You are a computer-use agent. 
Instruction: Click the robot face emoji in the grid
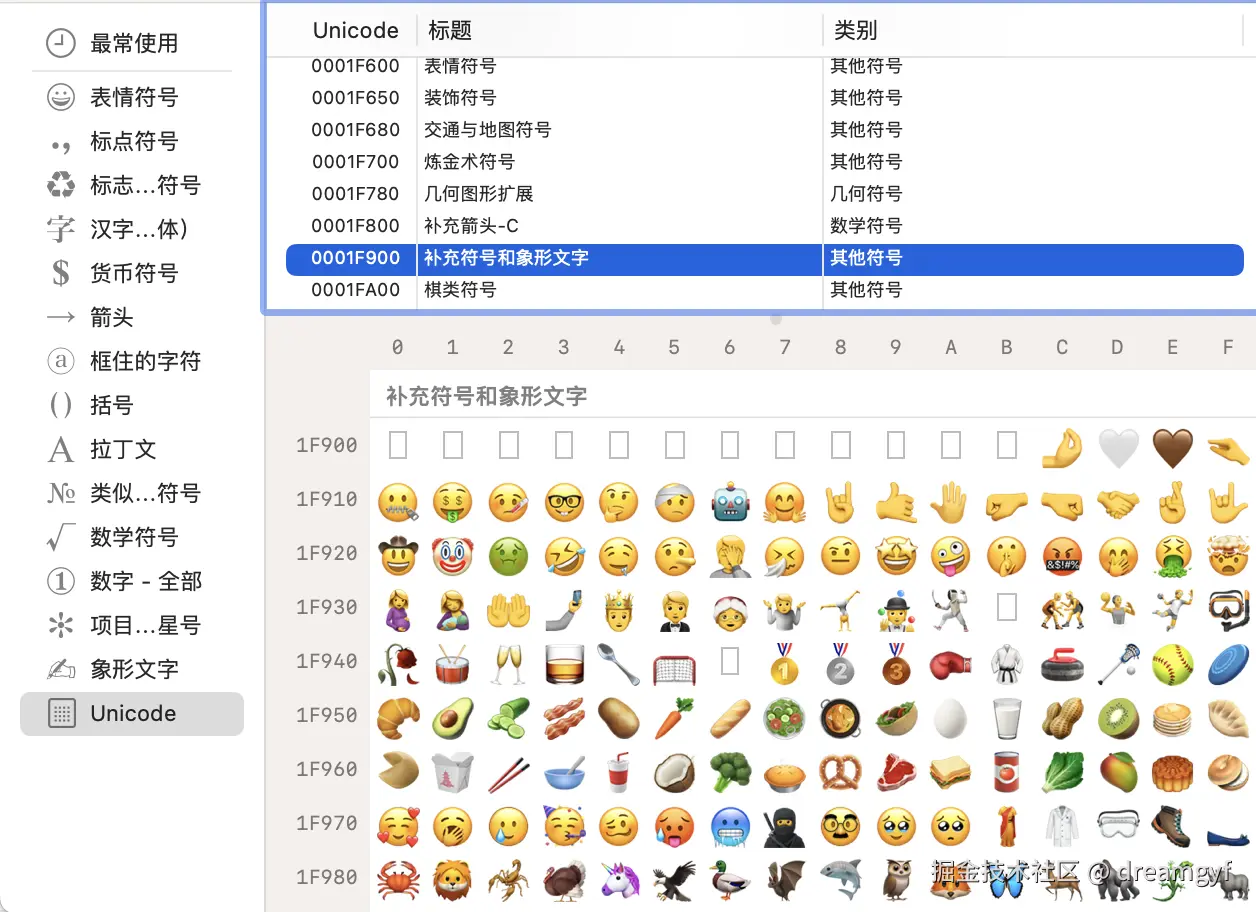click(730, 503)
